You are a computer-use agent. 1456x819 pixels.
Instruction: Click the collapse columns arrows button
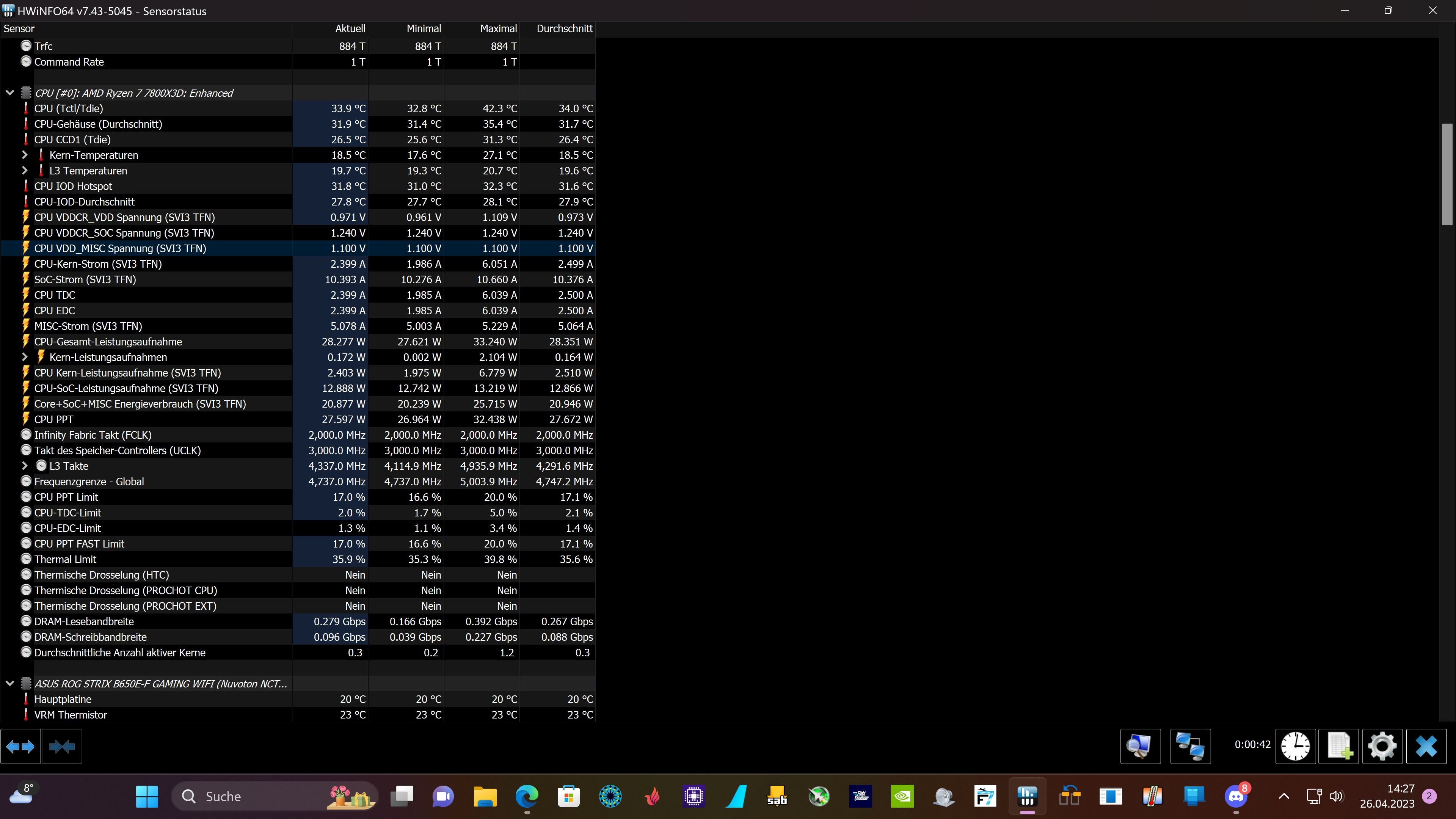61,747
